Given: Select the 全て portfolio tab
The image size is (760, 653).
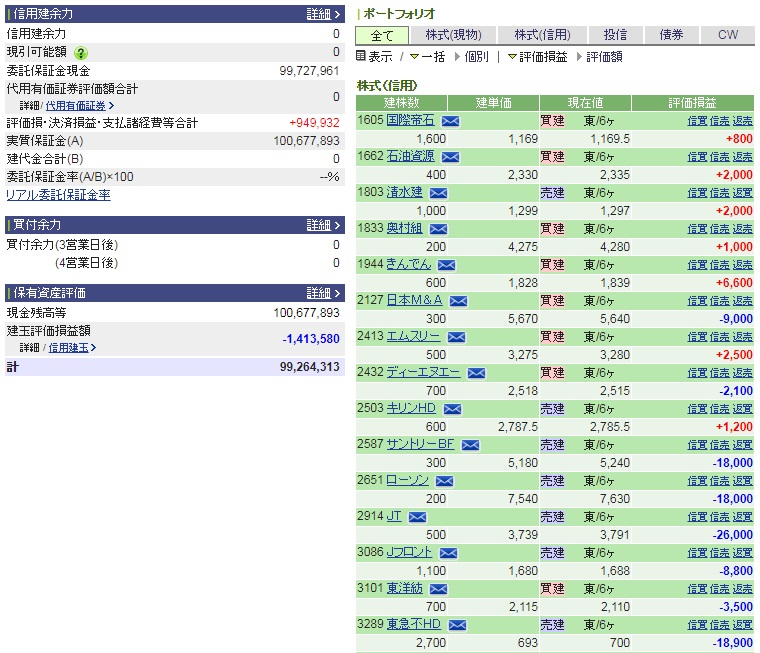Looking at the screenshot, I should [382, 35].
